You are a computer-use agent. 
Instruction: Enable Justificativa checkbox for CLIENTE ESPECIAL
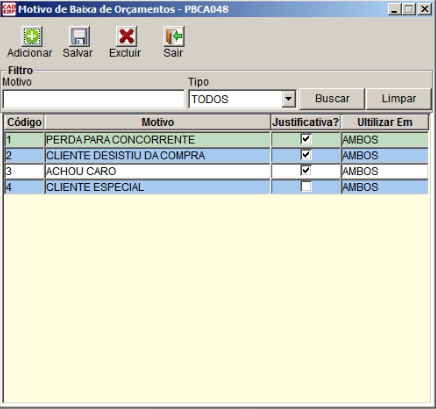click(306, 187)
